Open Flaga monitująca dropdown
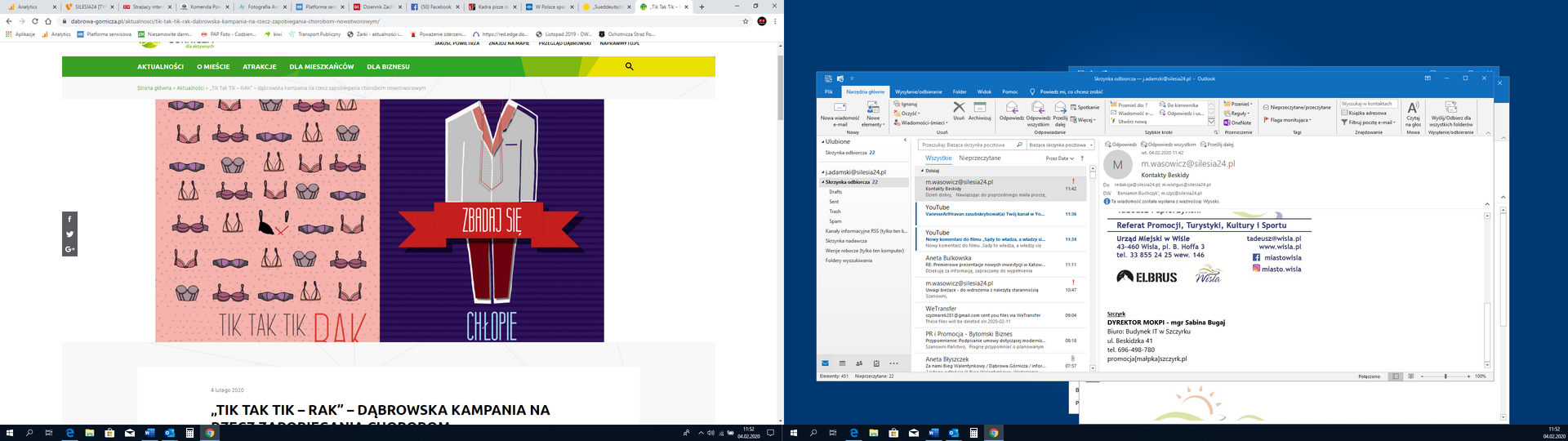The height and width of the screenshot is (441, 1568). pos(1287,120)
